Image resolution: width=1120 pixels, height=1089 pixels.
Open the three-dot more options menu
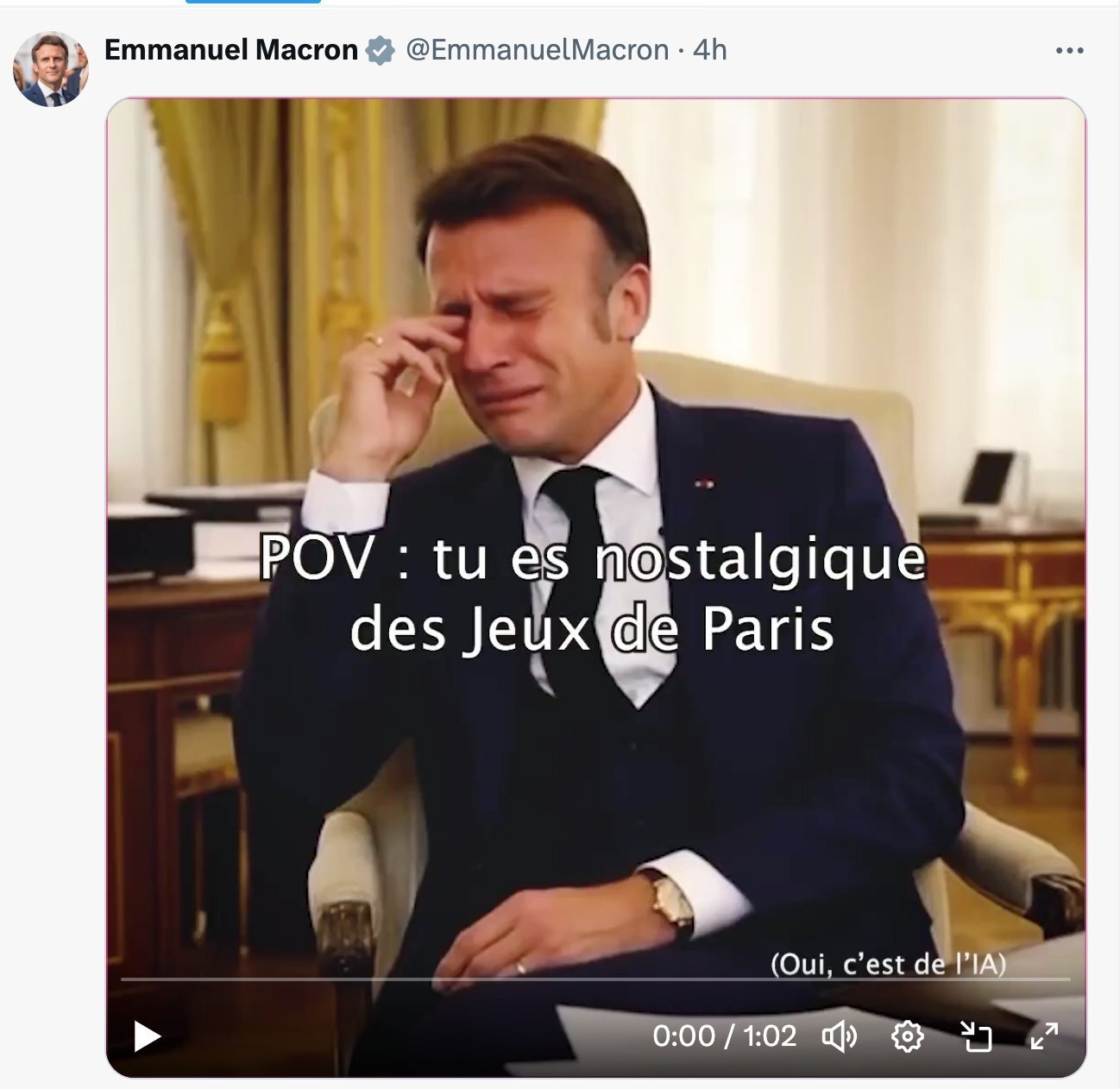[x=1069, y=50]
